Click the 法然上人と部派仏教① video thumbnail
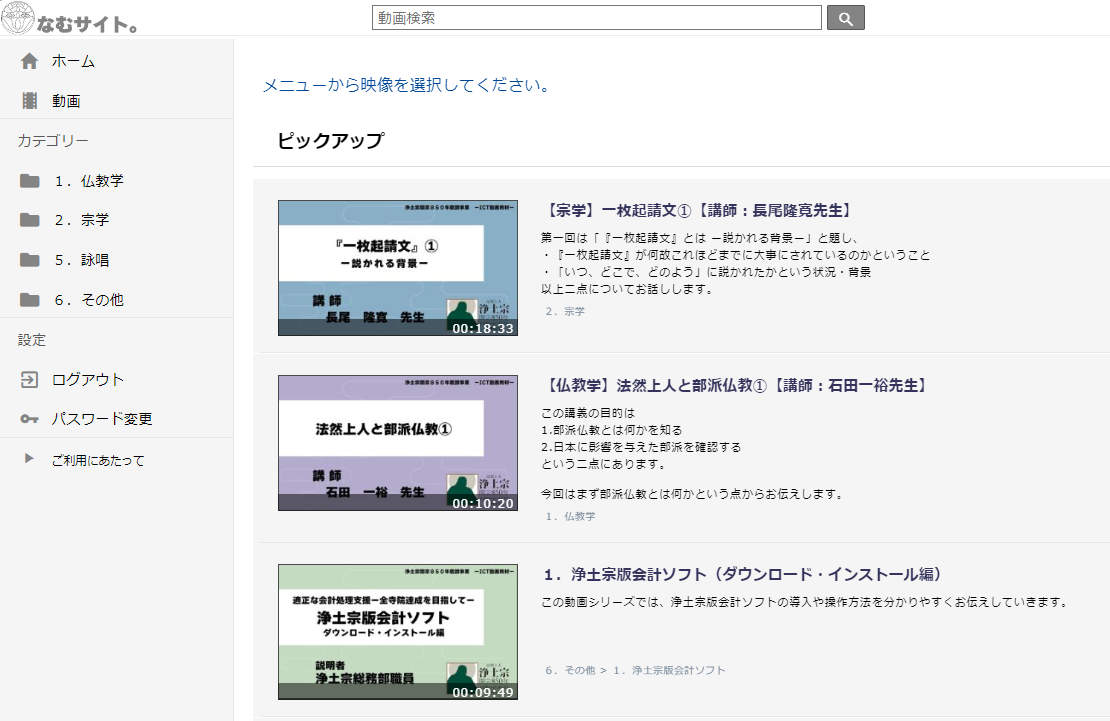 (397, 443)
